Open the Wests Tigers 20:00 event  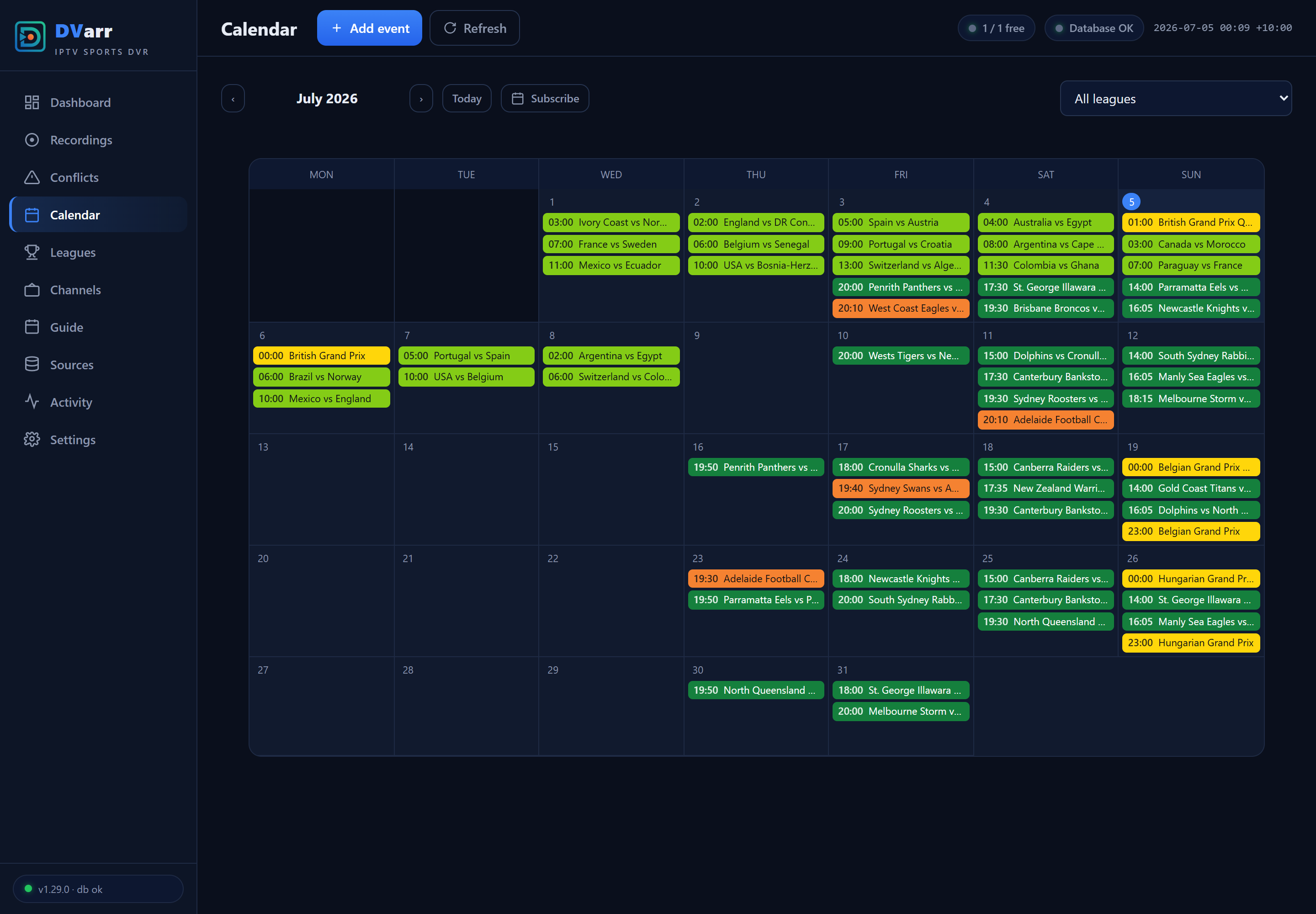coord(900,356)
